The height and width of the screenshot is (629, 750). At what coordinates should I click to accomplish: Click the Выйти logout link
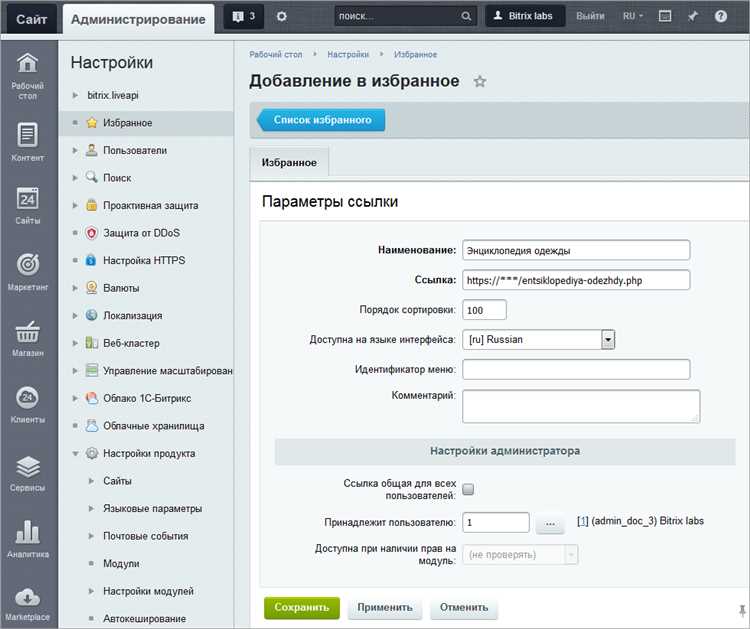tap(590, 16)
